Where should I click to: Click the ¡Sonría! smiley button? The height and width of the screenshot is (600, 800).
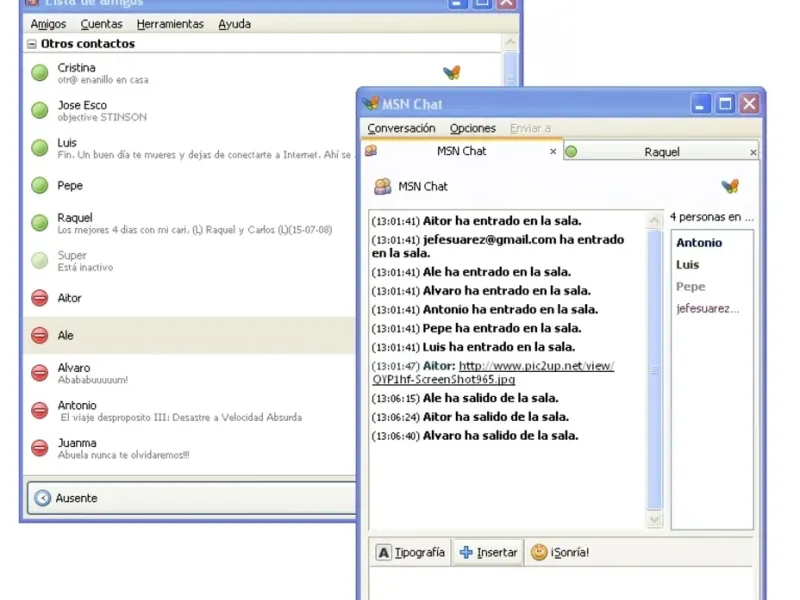560,553
